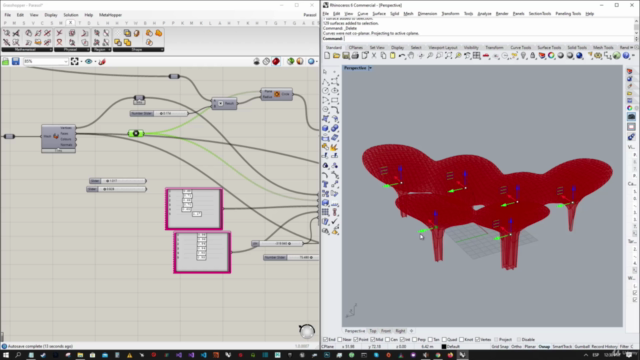
Task: Select the Pan hand tool in Rhino
Action: pyautogui.click(x=411, y=56)
